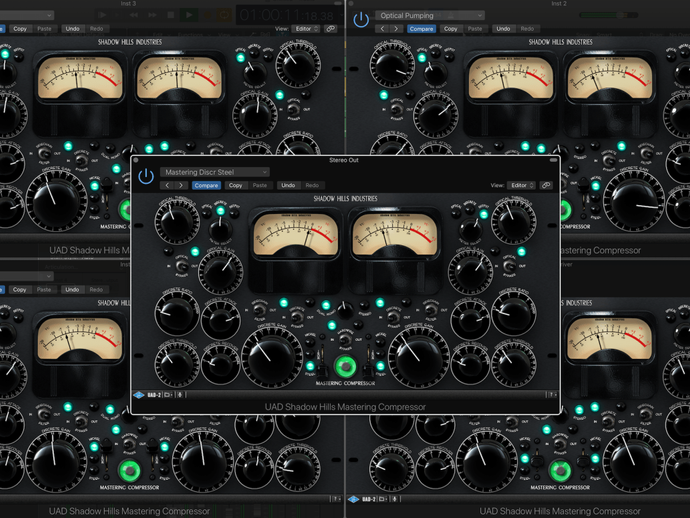Go to previous preset in Optical Pumping window
Viewport: 690px width, 518px height.
click(382, 29)
